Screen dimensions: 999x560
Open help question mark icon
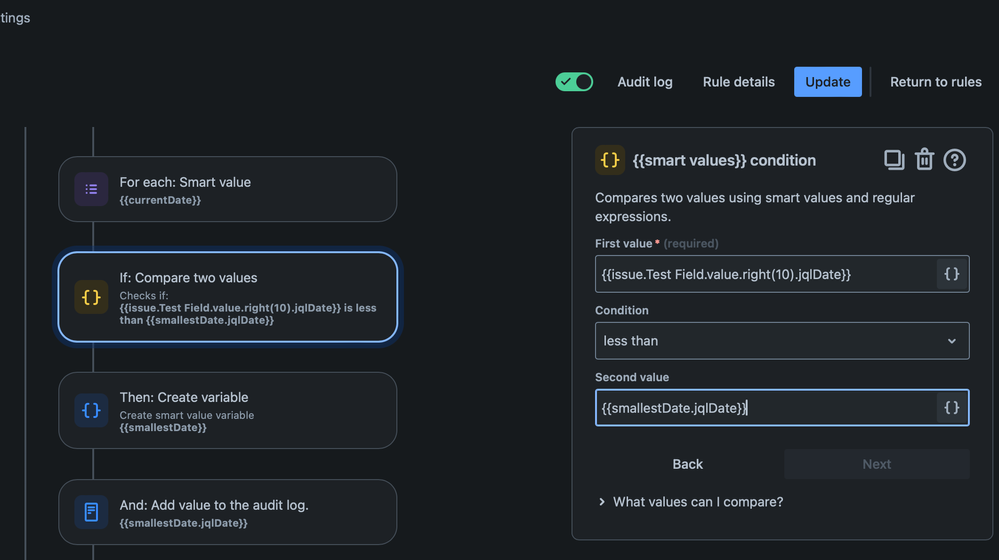[954, 160]
